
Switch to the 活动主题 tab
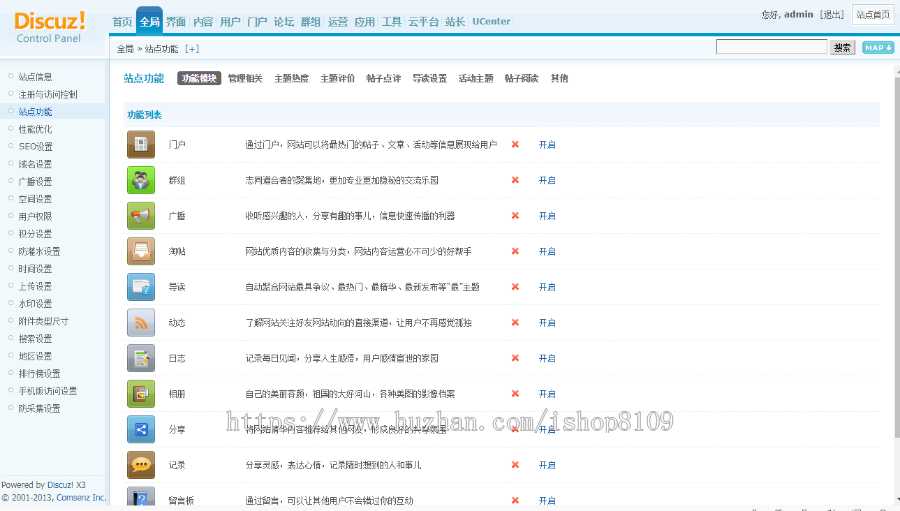475,78
